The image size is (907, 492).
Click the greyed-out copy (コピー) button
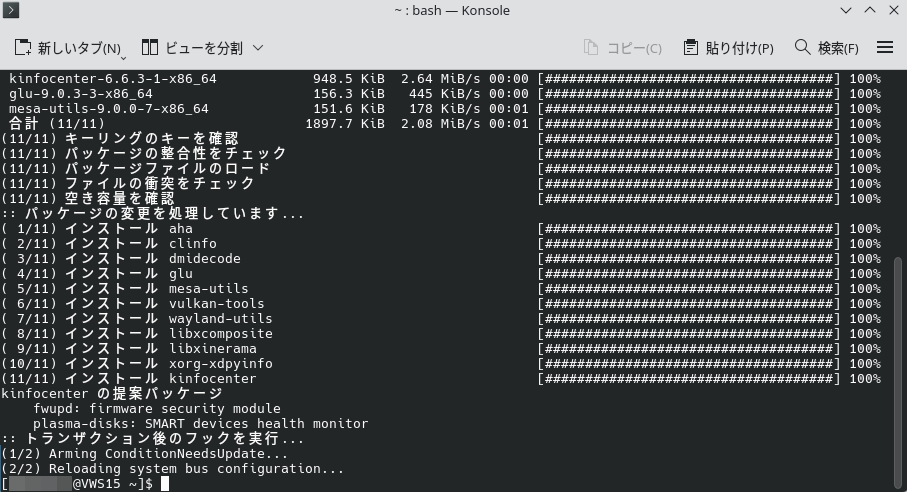[622, 48]
